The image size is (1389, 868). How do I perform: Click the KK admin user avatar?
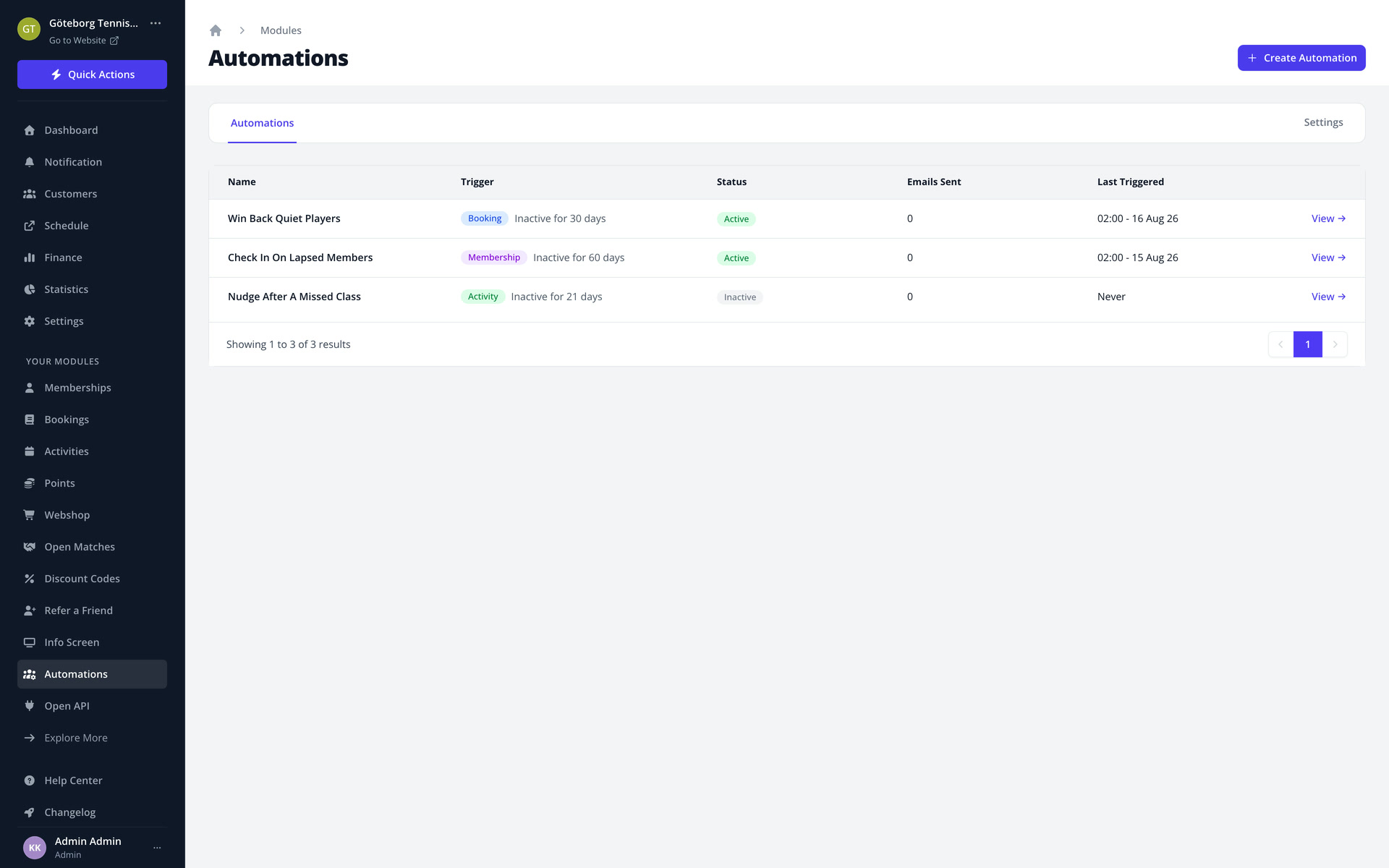pos(35,848)
